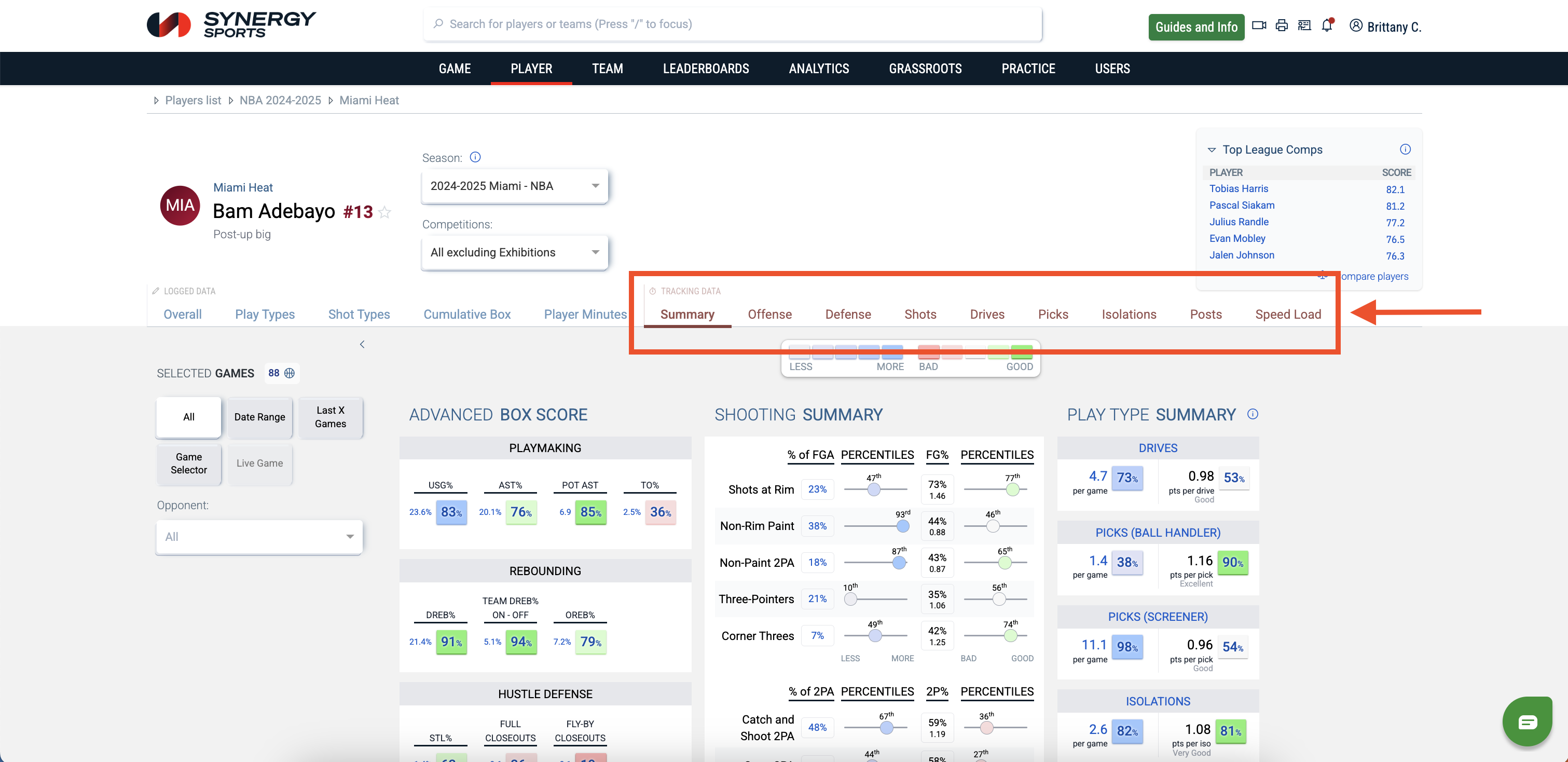Viewport: 1568px width, 762px height.
Task: Open the chat widget bubble
Action: click(1527, 722)
